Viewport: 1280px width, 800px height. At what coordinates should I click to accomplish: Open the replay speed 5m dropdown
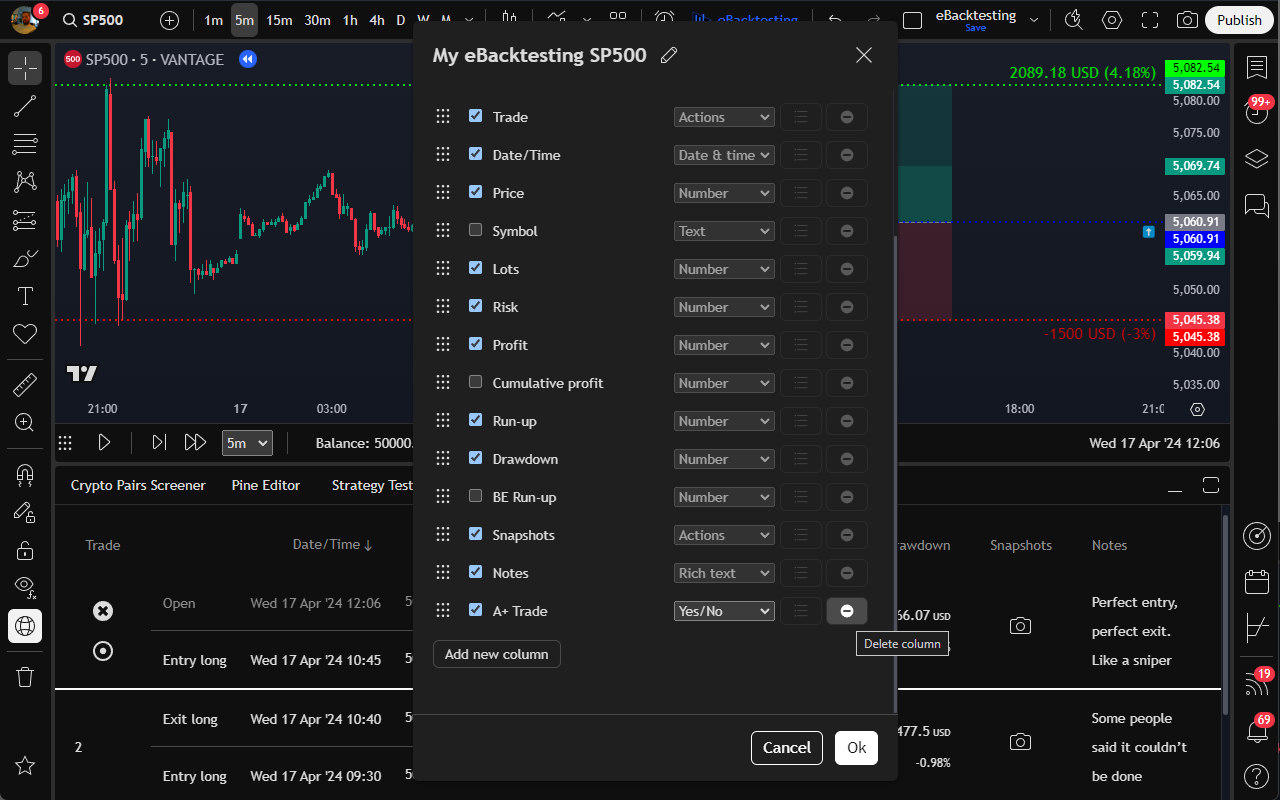(x=247, y=443)
